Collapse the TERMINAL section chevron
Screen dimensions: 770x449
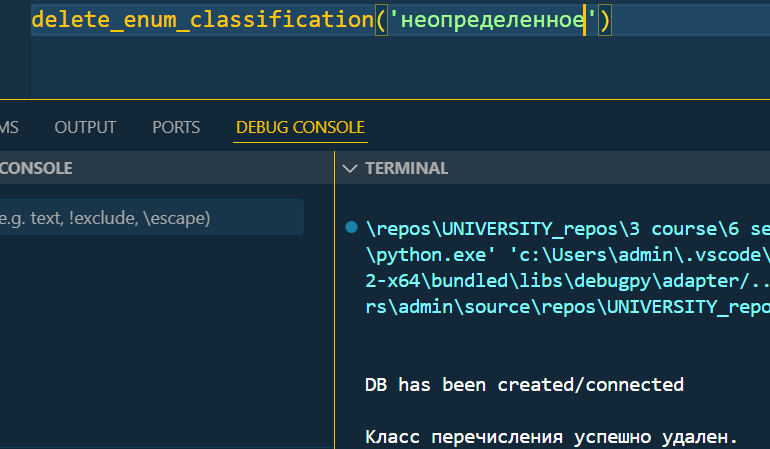(350, 168)
